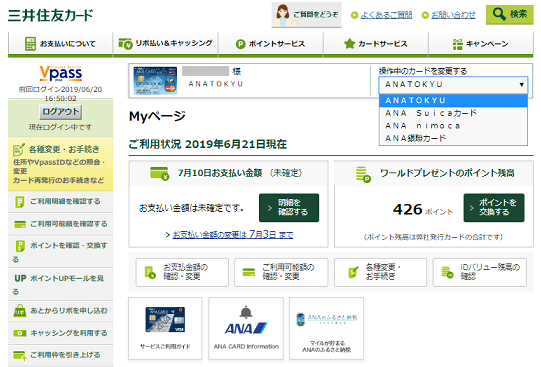Click お支払金額の確認・変更 button
The height and width of the screenshot is (367, 541).
pos(182,272)
